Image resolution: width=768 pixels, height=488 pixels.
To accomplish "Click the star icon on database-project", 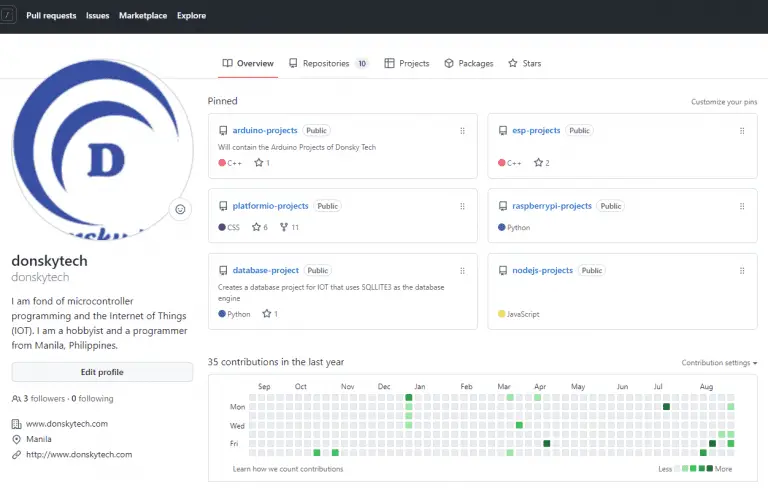I will (266, 314).
